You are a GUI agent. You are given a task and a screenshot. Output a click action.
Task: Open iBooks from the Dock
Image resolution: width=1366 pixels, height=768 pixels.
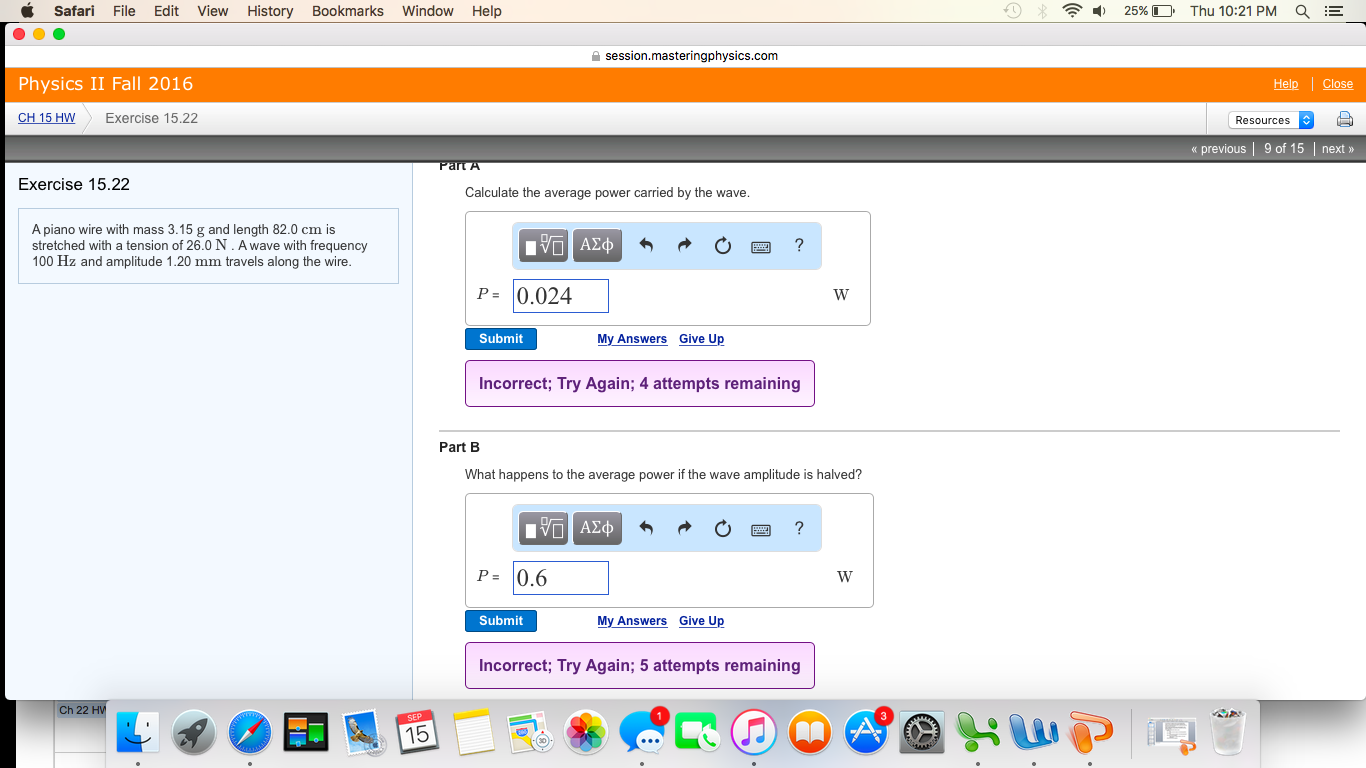[x=810, y=734]
